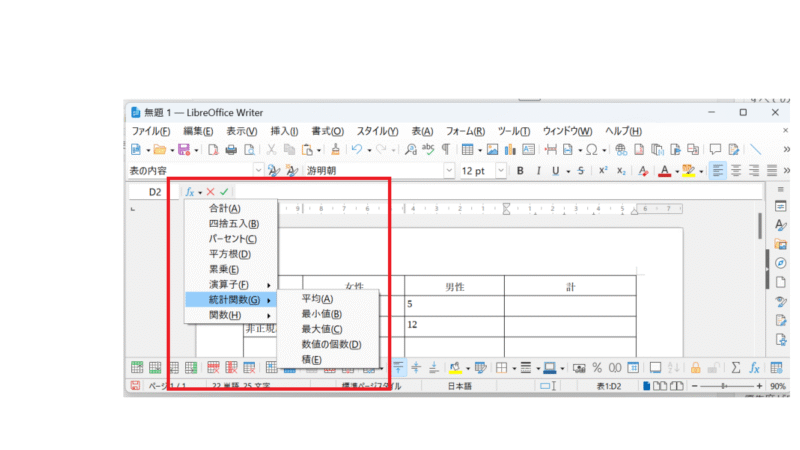Open font color dropdown arrow
The image size is (800, 450).
pyautogui.click(x=677, y=171)
